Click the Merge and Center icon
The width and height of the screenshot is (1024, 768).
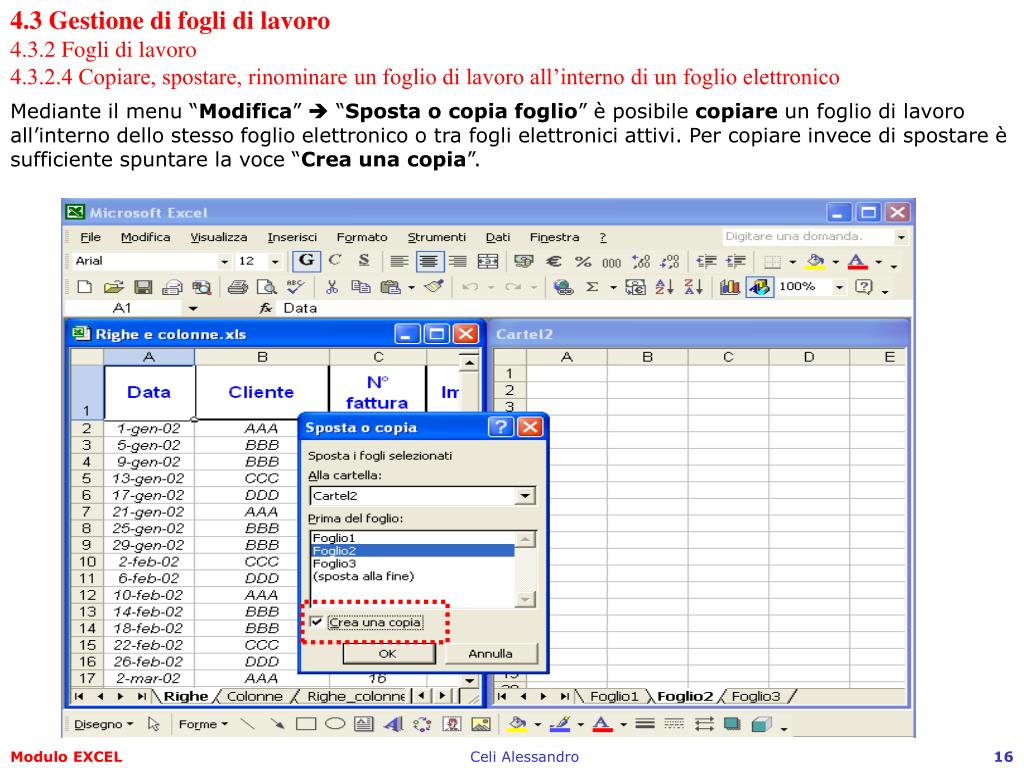488,262
